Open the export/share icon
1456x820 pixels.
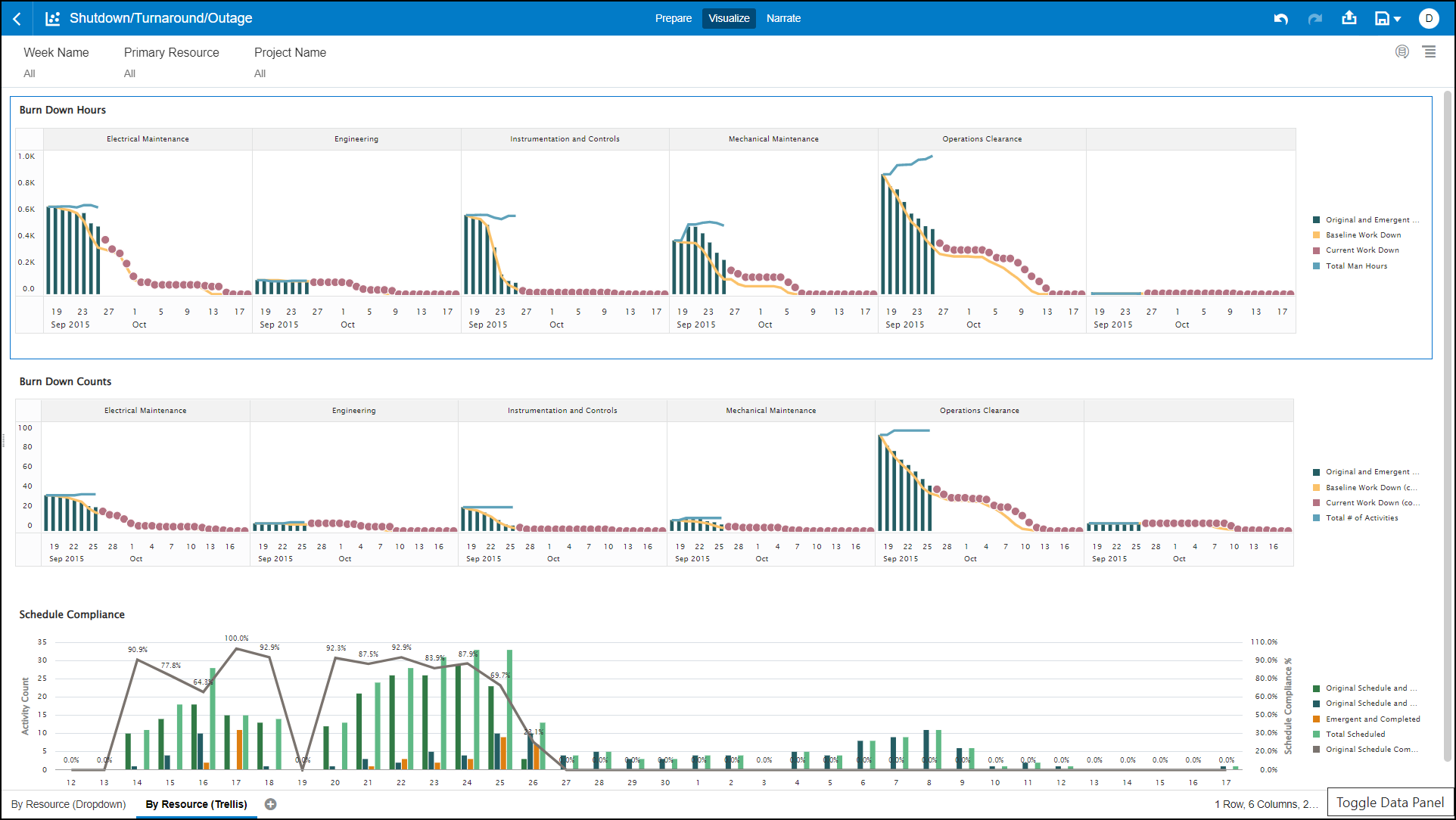point(1349,18)
